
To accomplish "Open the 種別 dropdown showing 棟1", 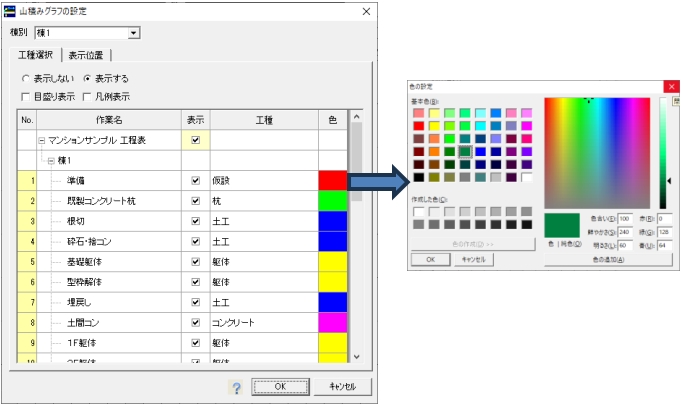I will coord(134,33).
